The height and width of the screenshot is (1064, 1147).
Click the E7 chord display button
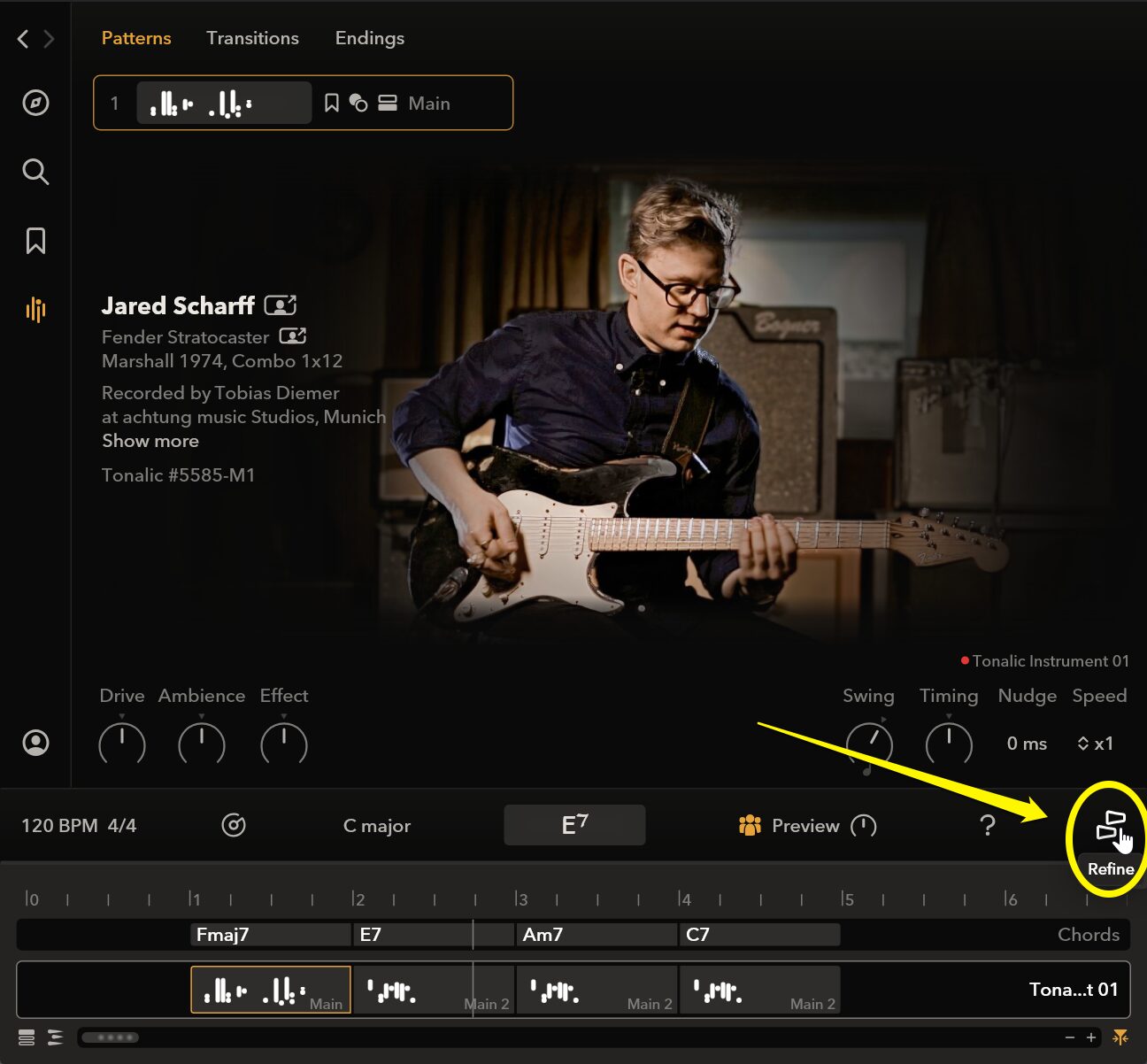[x=574, y=825]
